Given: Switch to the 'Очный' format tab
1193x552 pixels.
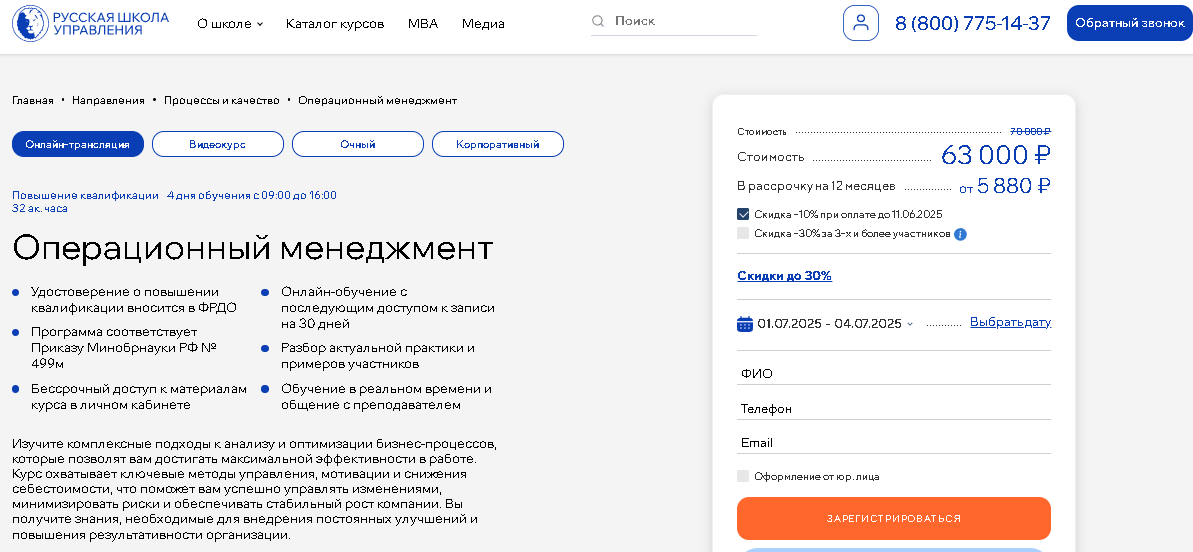Looking at the screenshot, I should pyautogui.click(x=357, y=145).
